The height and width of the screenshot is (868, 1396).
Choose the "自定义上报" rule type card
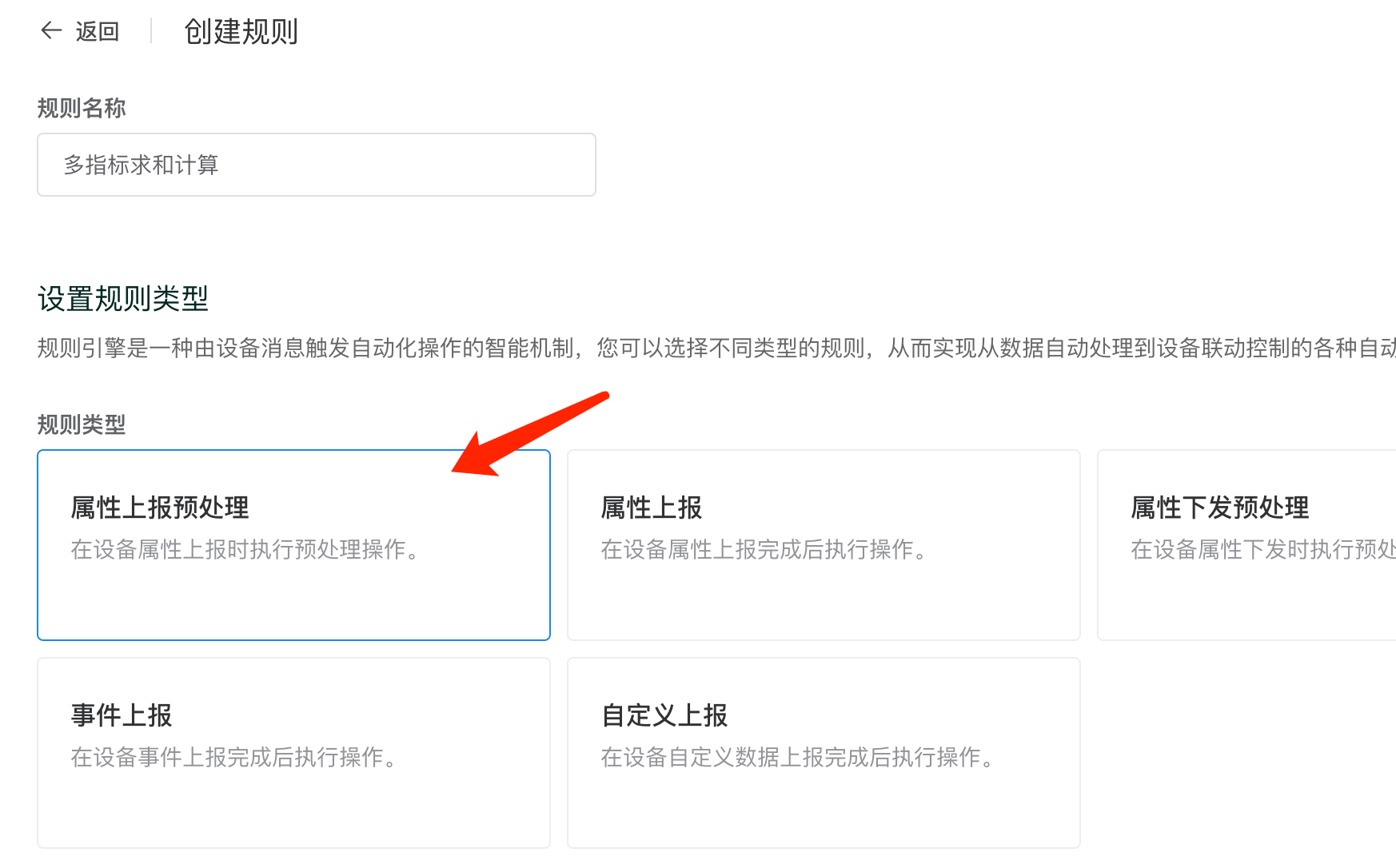click(824, 799)
